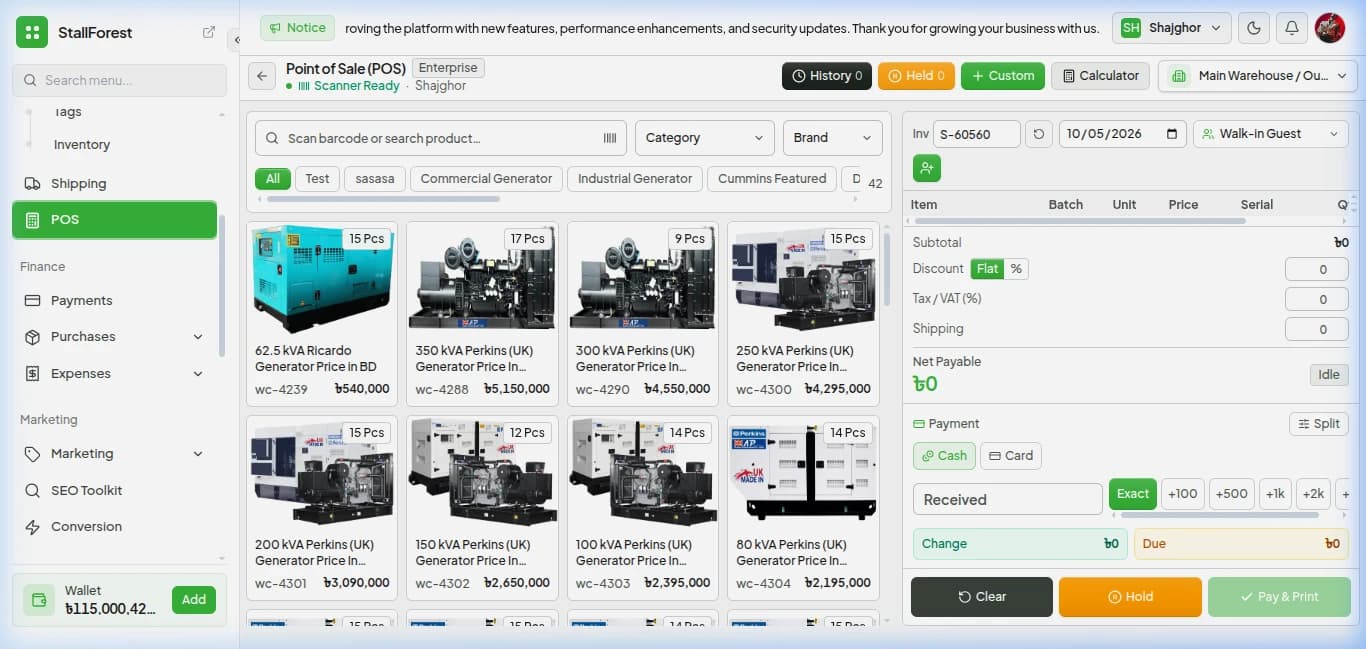Viewport: 1366px width, 649px height.
Task: Open sales History
Action: tap(827, 76)
